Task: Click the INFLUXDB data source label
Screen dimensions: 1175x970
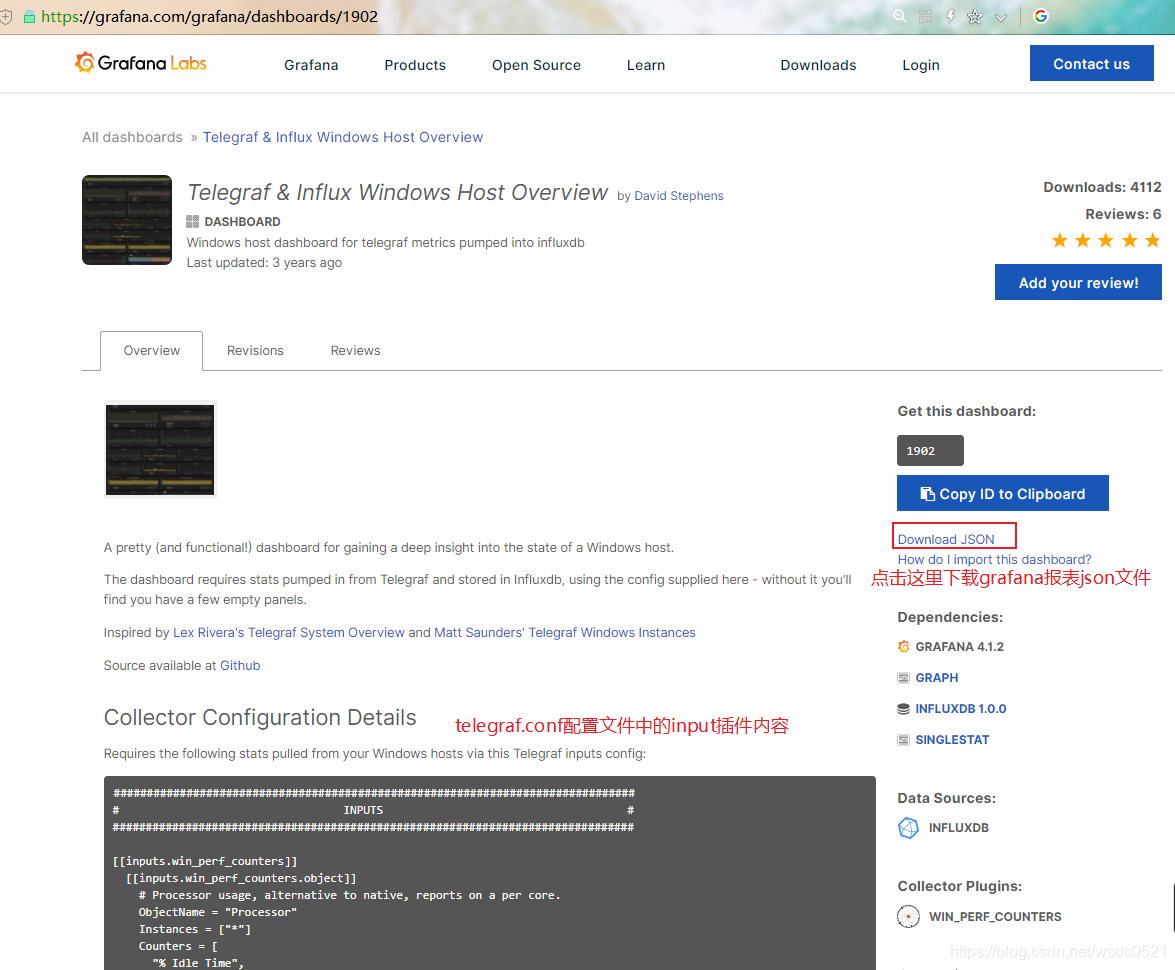Action: point(958,828)
